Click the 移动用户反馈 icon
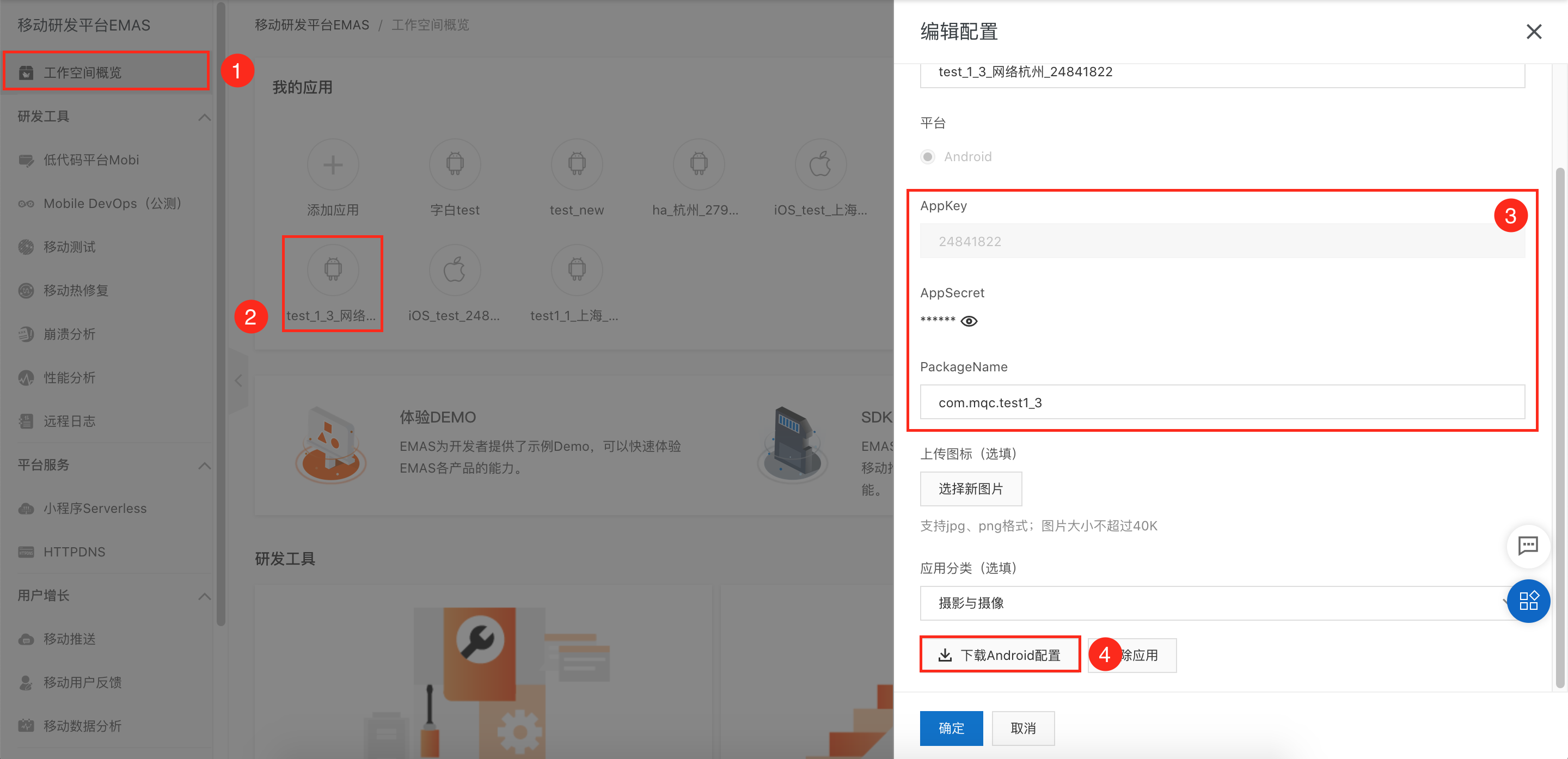1568x759 pixels. 26,683
